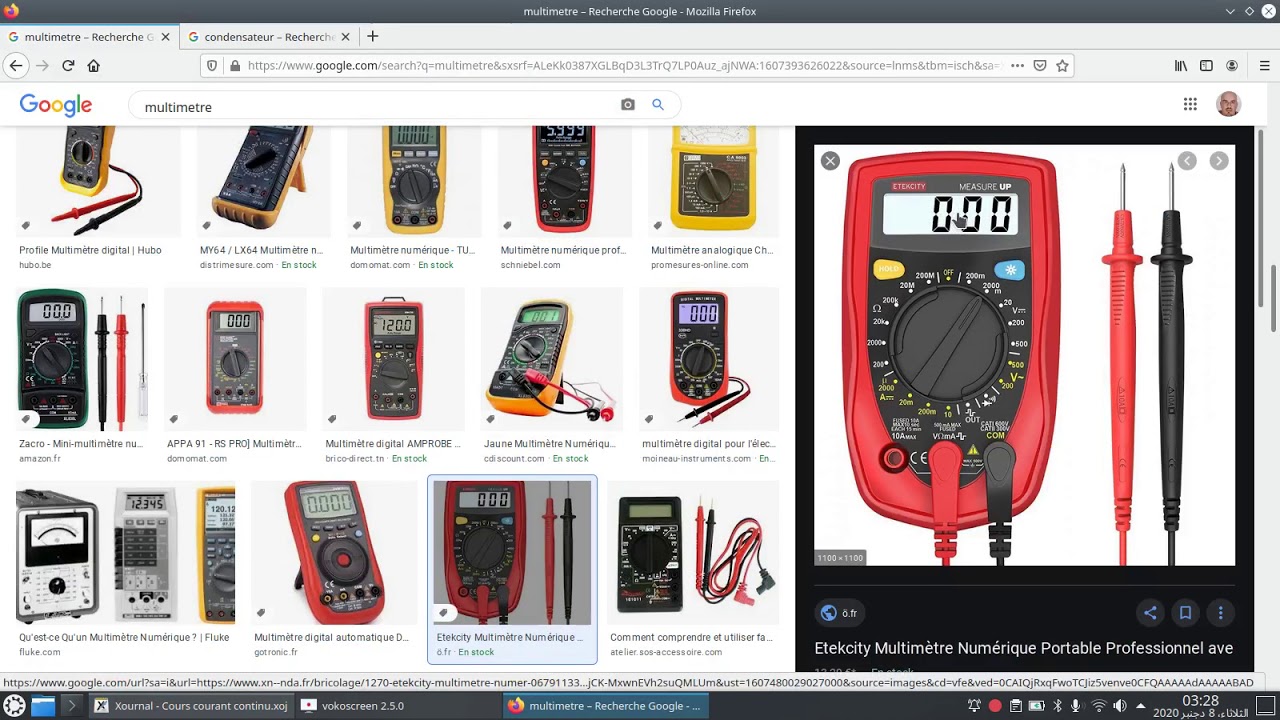Viewport: 1280px width, 720px height.
Task: Click fluke.com source text
Action: [40, 652]
